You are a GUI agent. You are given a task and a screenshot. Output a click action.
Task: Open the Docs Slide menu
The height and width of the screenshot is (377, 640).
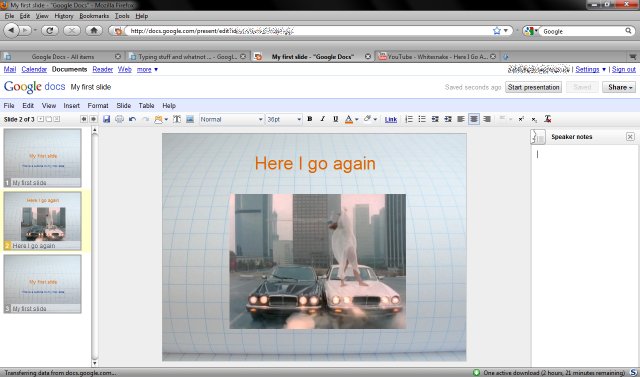pyautogui.click(x=124, y=106)
